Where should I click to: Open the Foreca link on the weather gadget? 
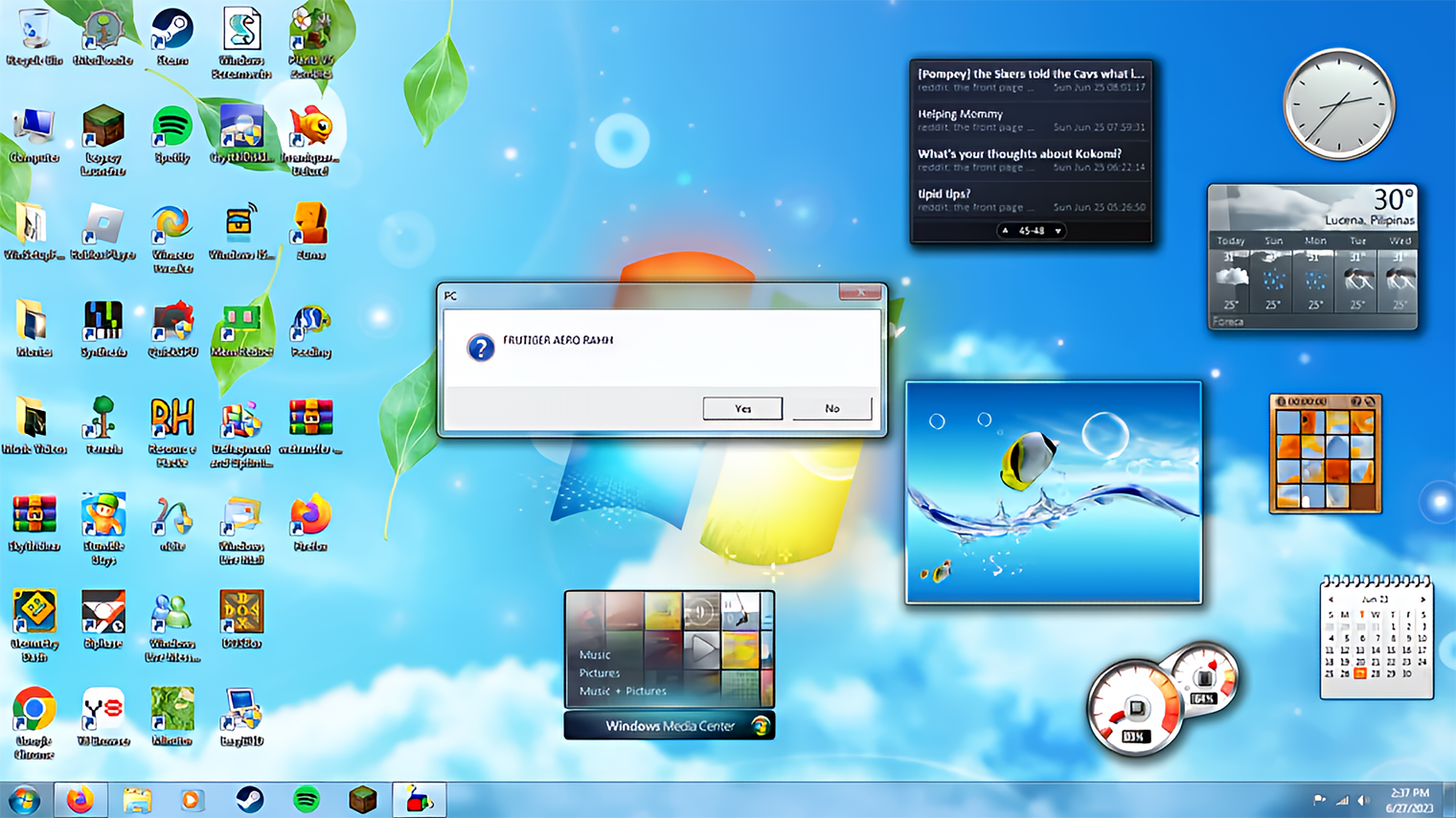[1227, 322]
